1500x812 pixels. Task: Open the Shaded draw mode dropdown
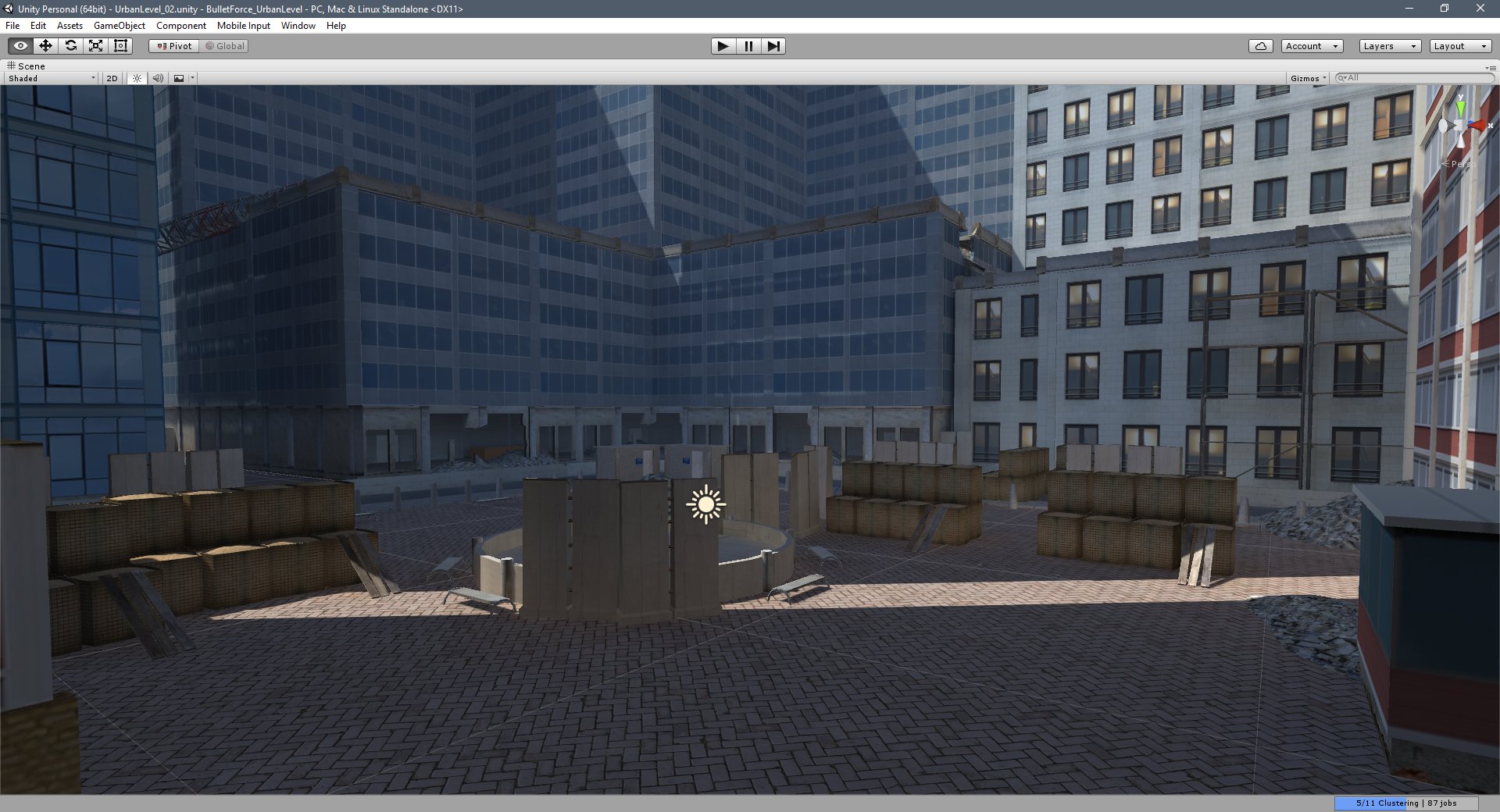click(52, 78)
